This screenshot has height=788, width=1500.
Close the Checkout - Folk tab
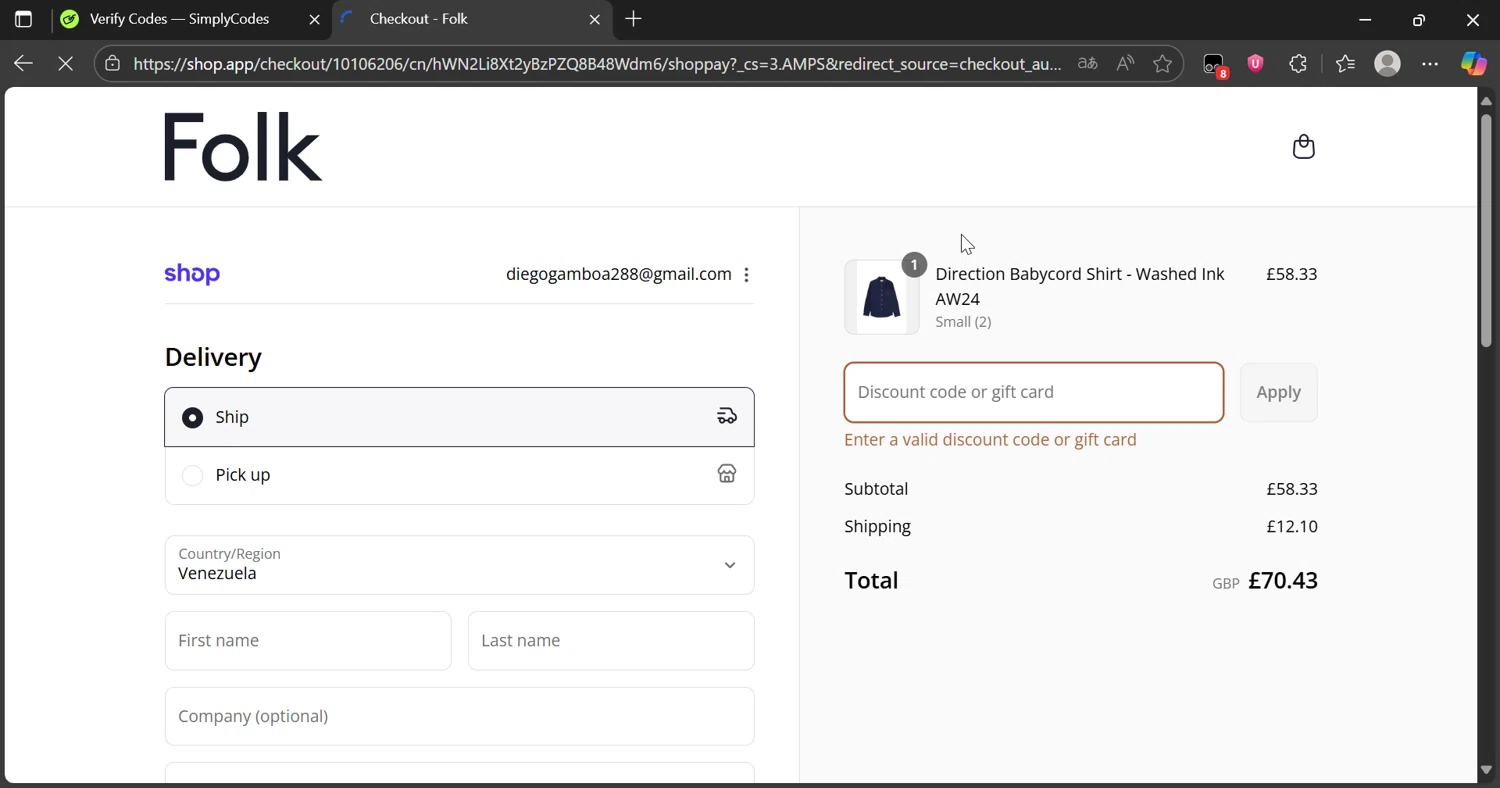pos(595,19)
